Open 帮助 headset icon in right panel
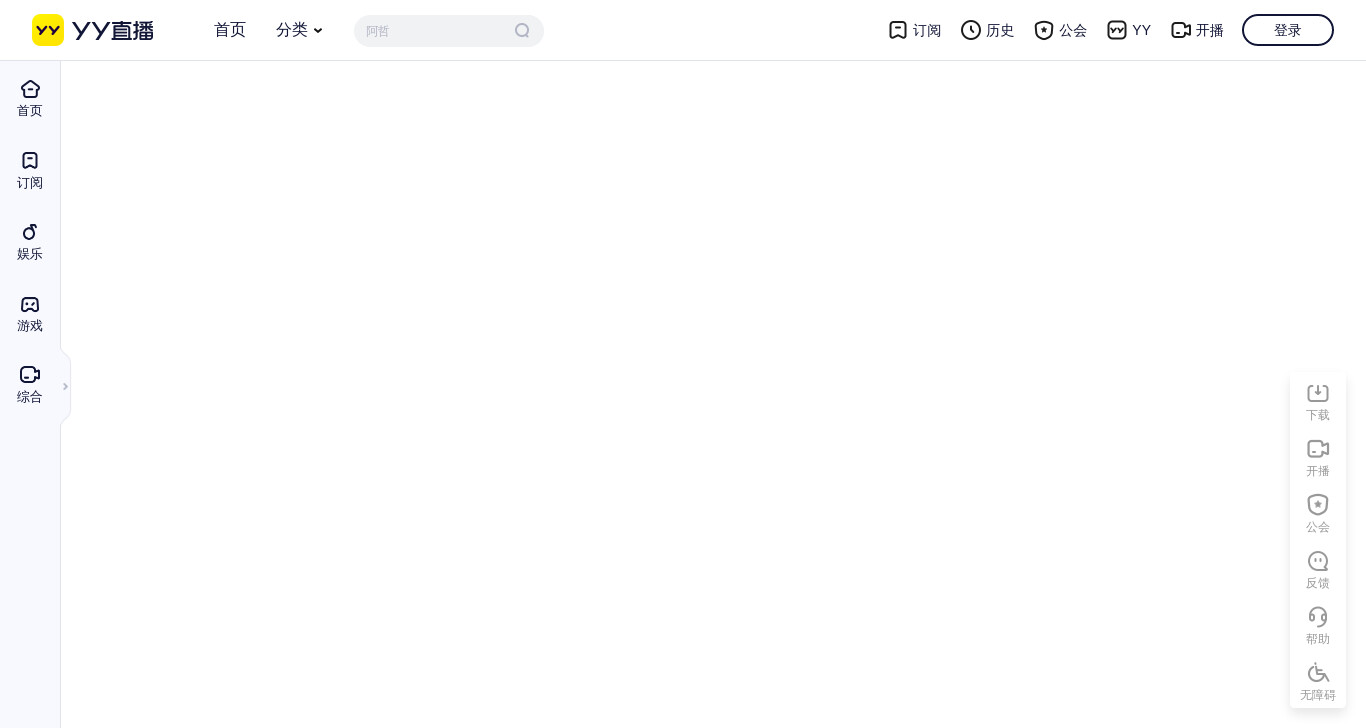The image size is (1366, 728). click(1318, 616)
